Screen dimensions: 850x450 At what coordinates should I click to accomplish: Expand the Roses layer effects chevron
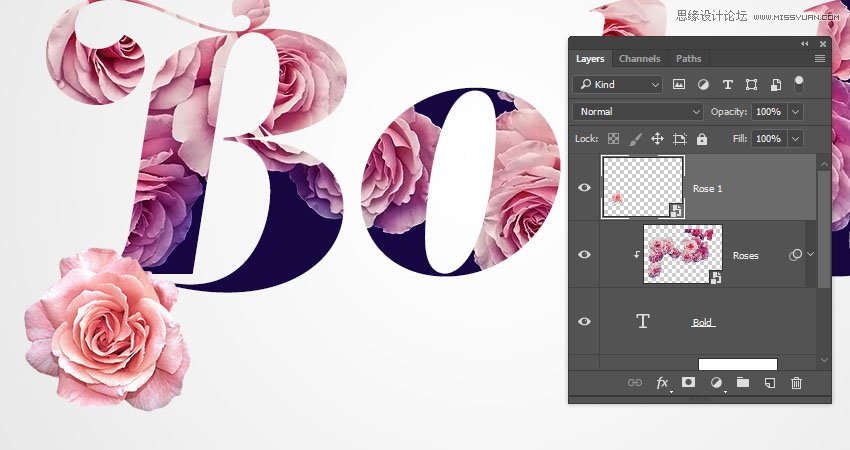tap(810, 254)
